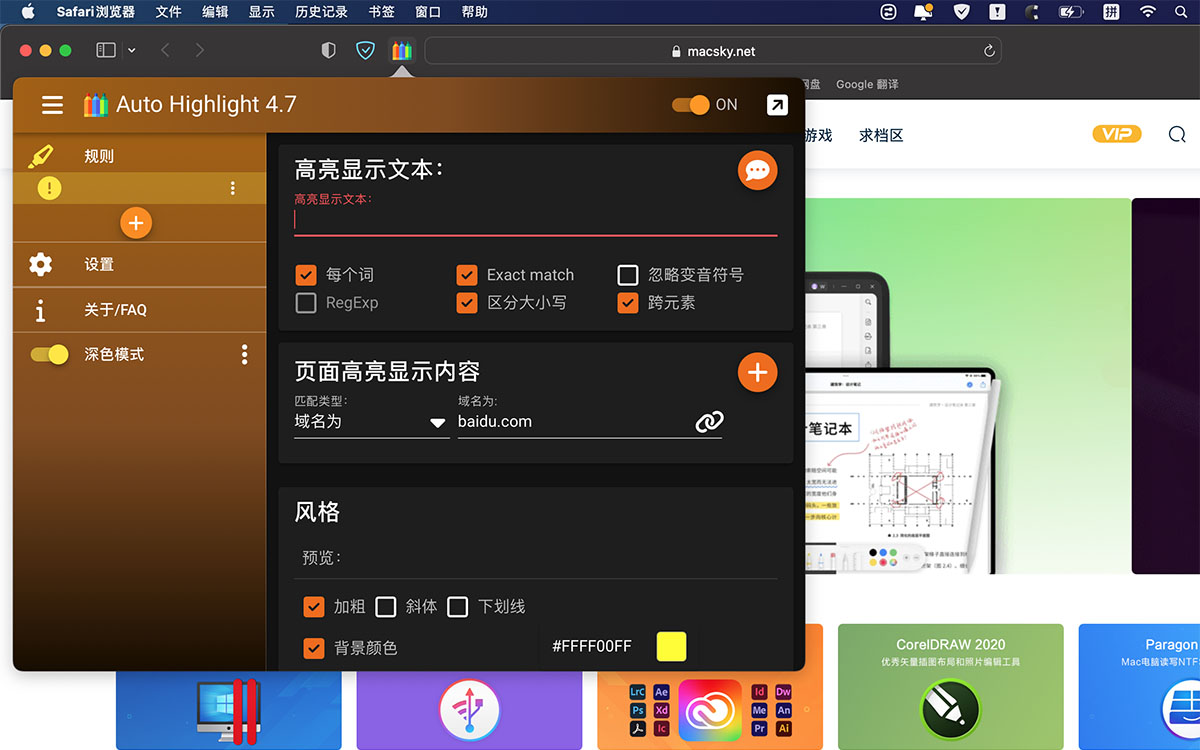Click the settings gear icon
This screenshot has height=750, width=1200.
point(40,264)
